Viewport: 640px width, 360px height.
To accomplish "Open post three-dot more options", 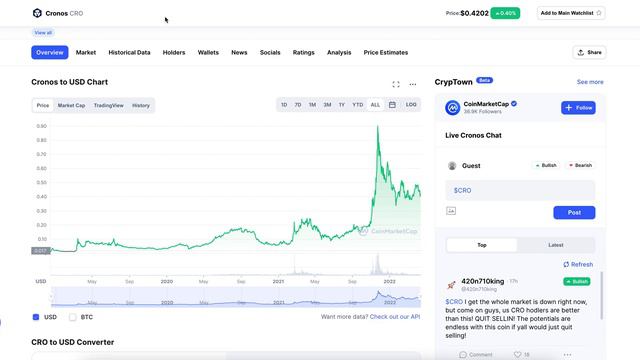I will (567, 355).
